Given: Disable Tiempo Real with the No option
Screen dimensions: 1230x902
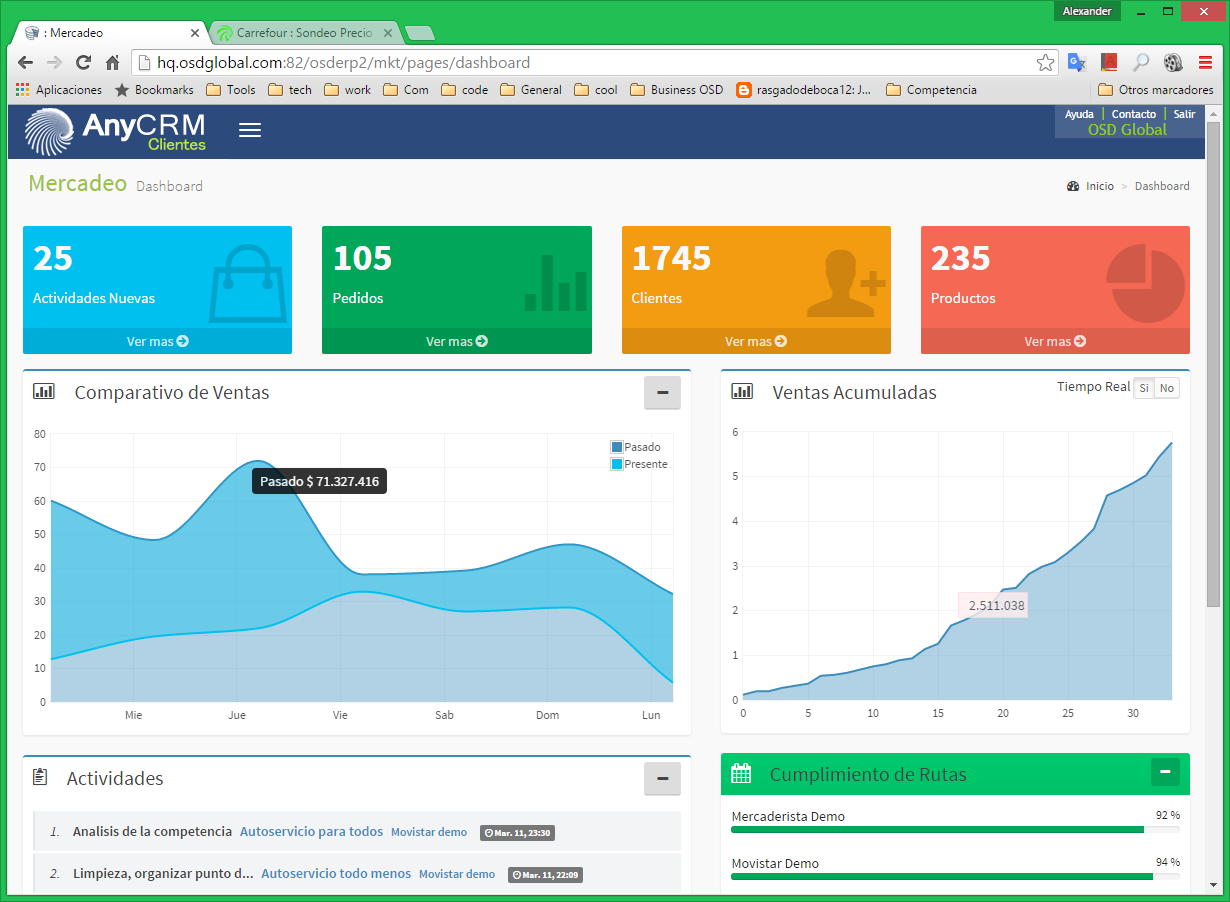Looking at the screenshot, I should tap(1167, 388).
